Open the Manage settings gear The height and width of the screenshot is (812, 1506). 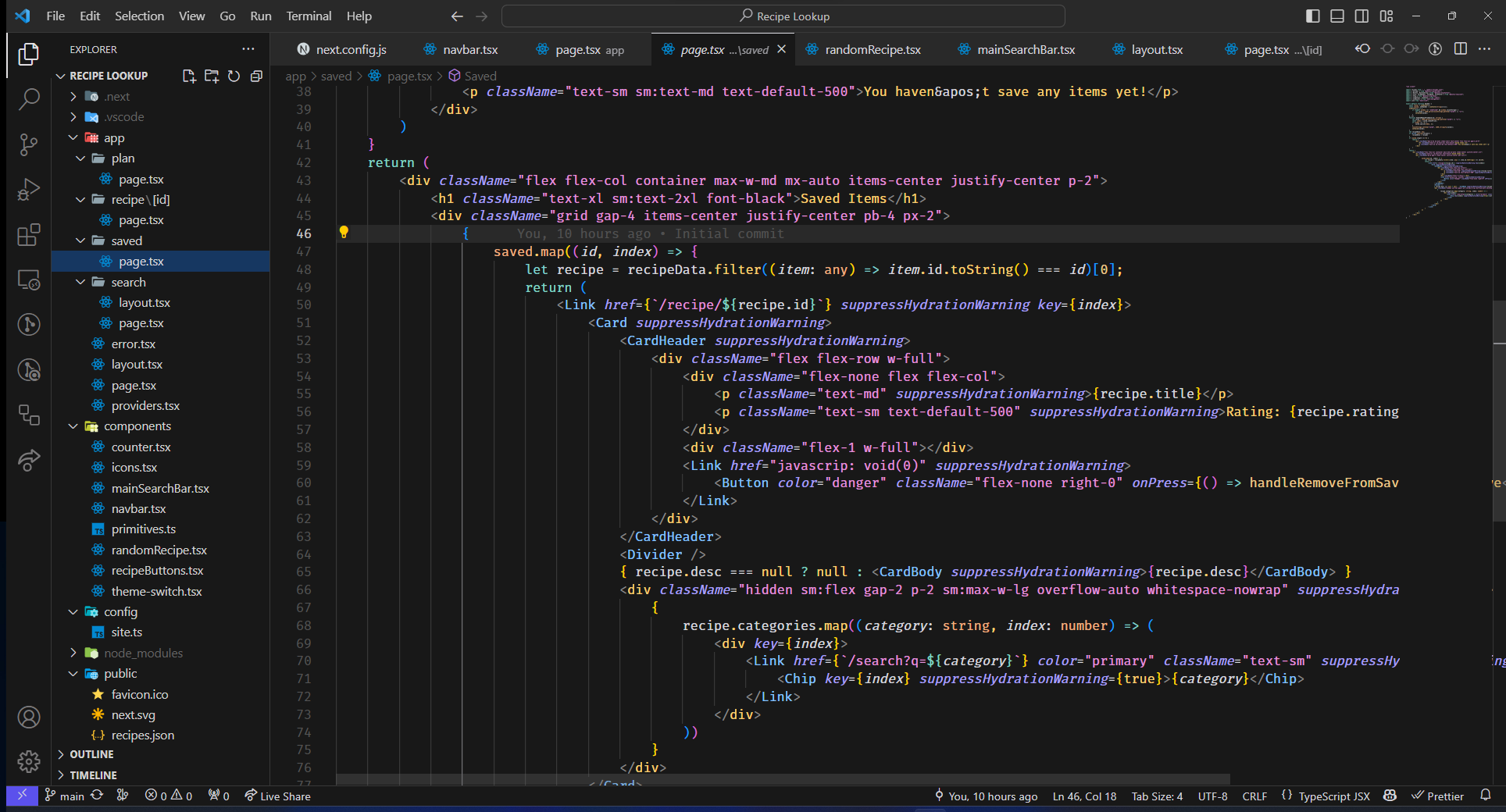tap(29, 760)
